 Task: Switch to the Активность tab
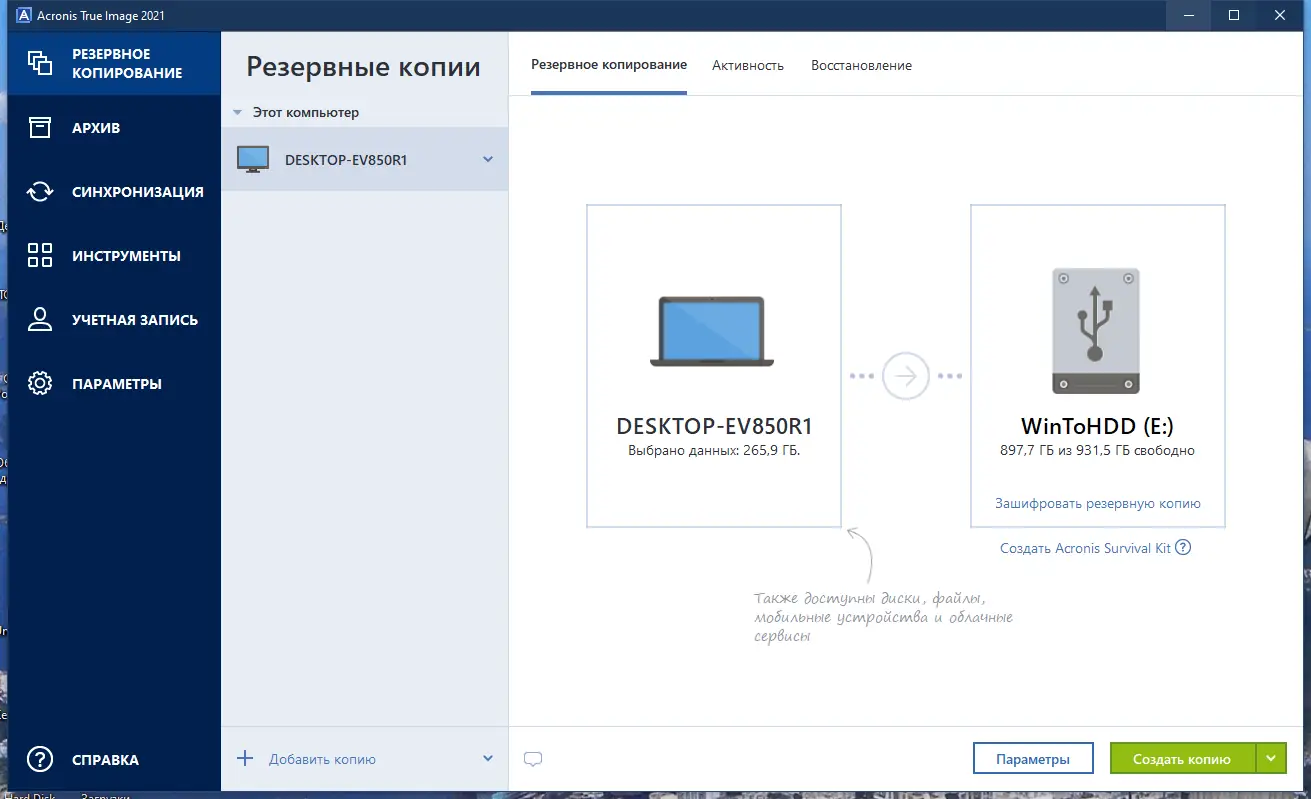click(747, 64)
